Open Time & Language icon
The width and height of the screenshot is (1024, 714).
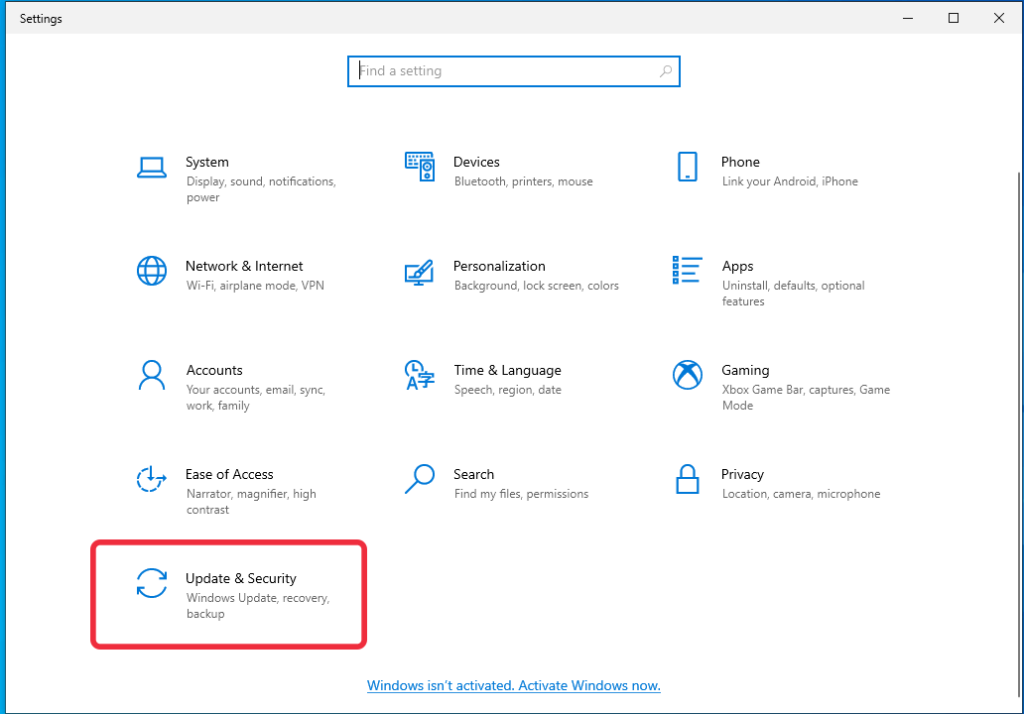coord(419,375)
